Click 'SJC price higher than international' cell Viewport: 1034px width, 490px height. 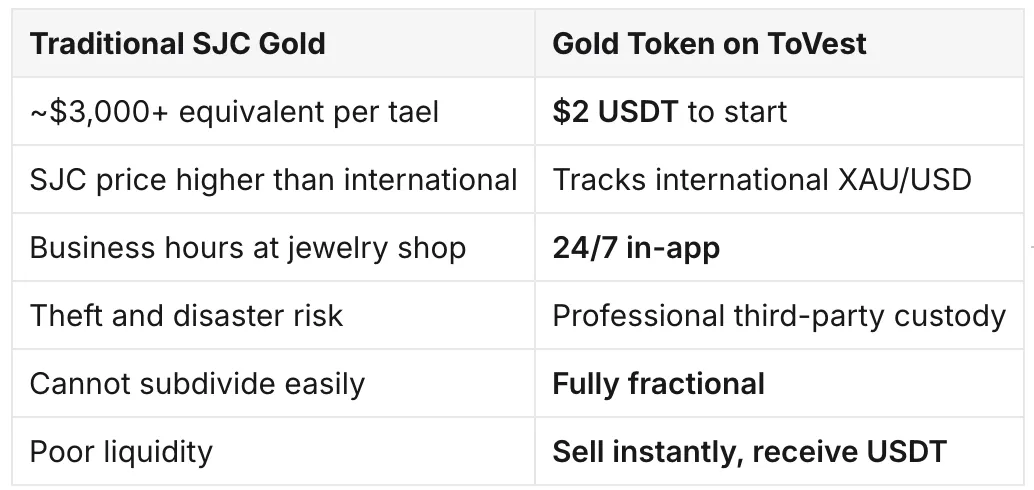[x=273, y=179]
